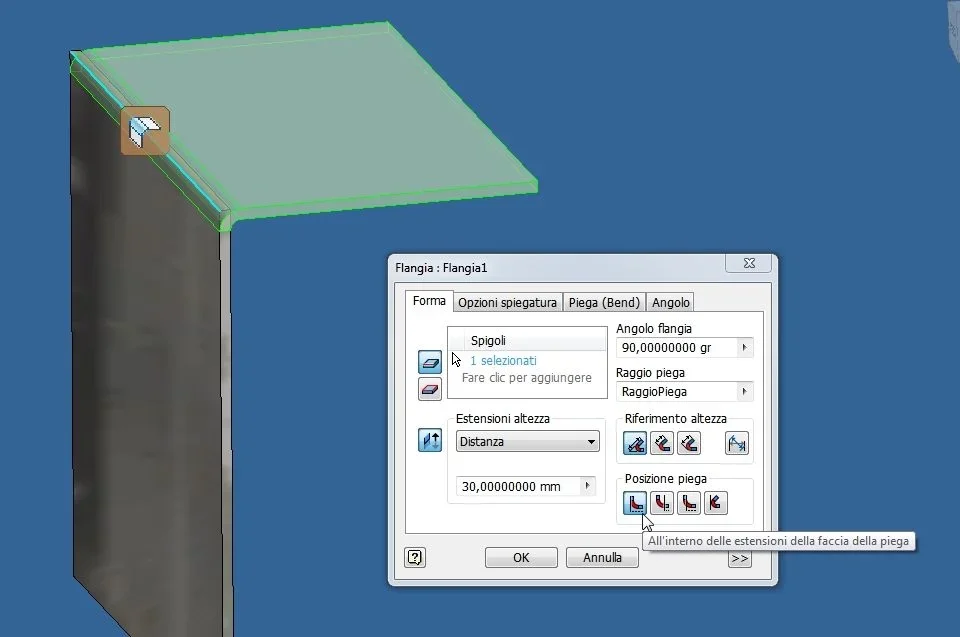960x637 pixels.
Task: Click the edge select mode icon
Action: pyautogui.click(x=430, y=362)
